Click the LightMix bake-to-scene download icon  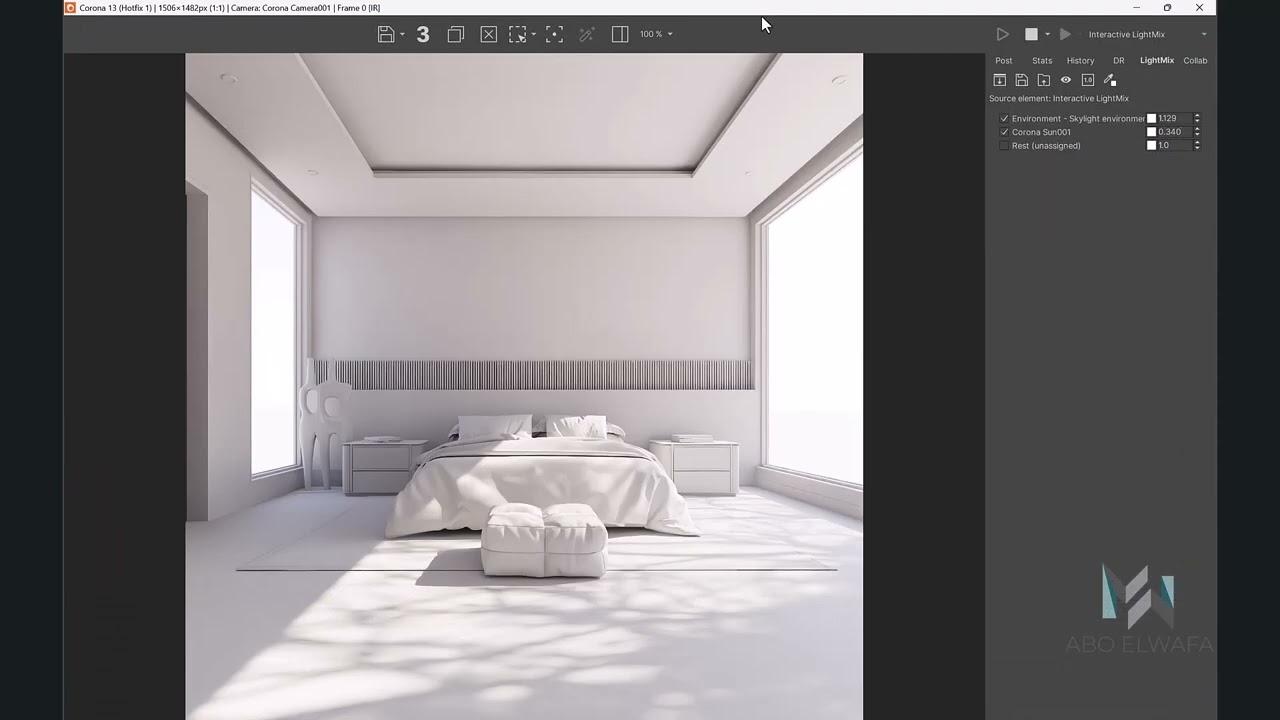pos(999,80)
